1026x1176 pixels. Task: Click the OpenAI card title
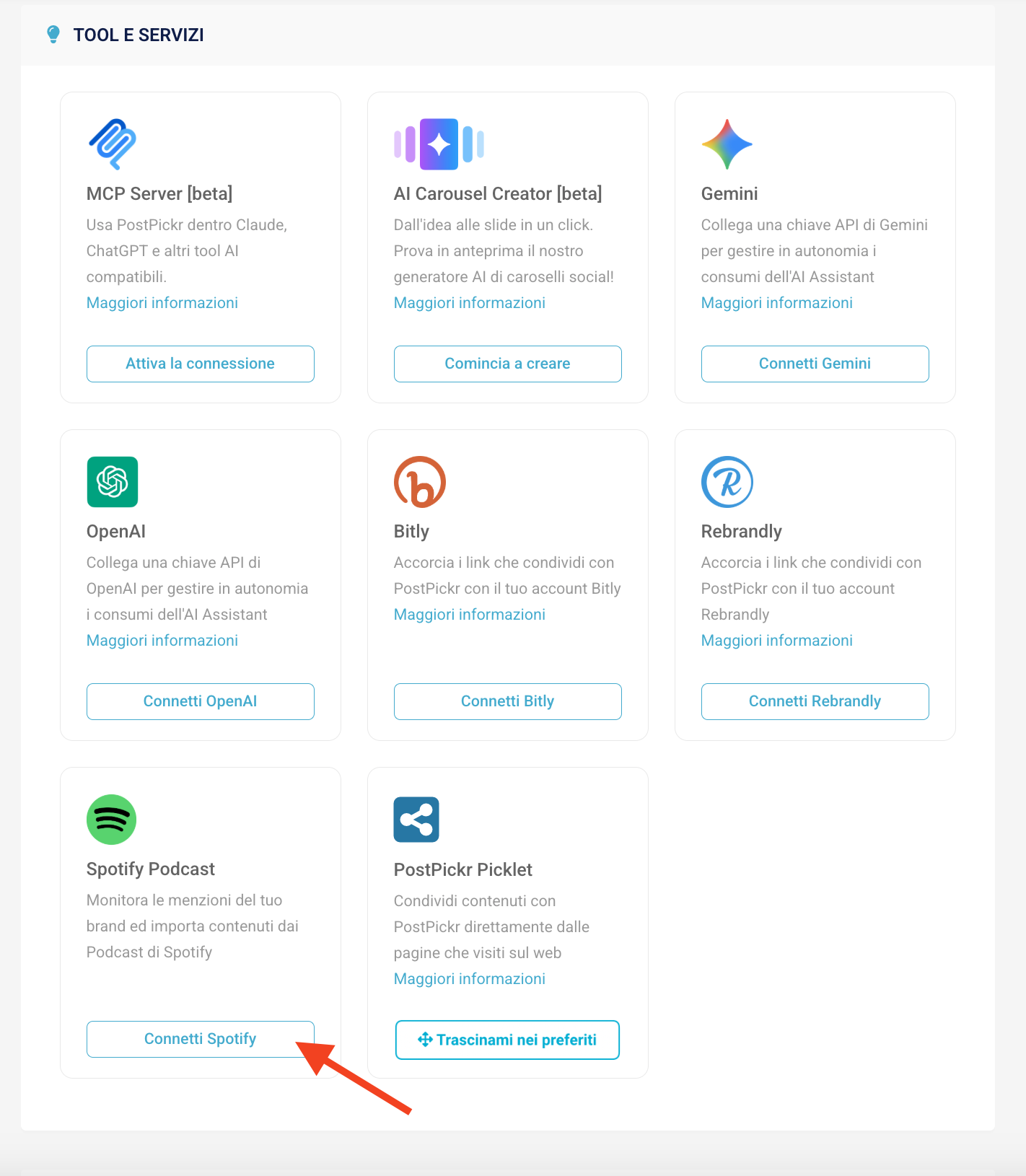[116, 532]
